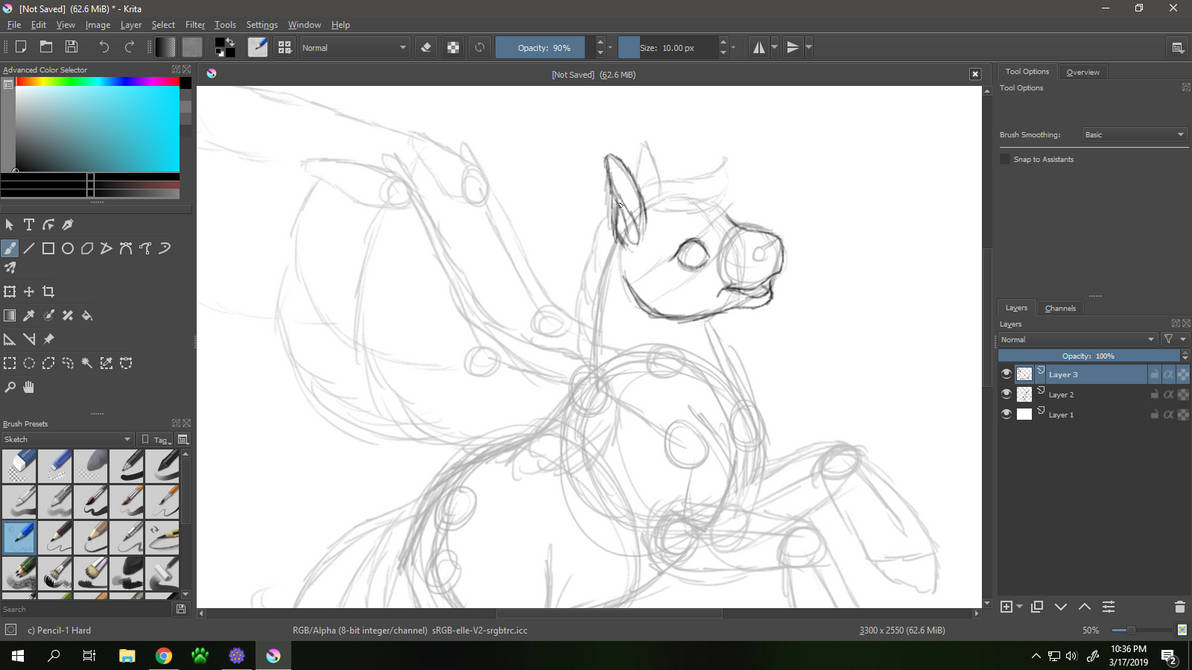Toggle eraser mode in toolbar
1192x670 pixels.
426,47
